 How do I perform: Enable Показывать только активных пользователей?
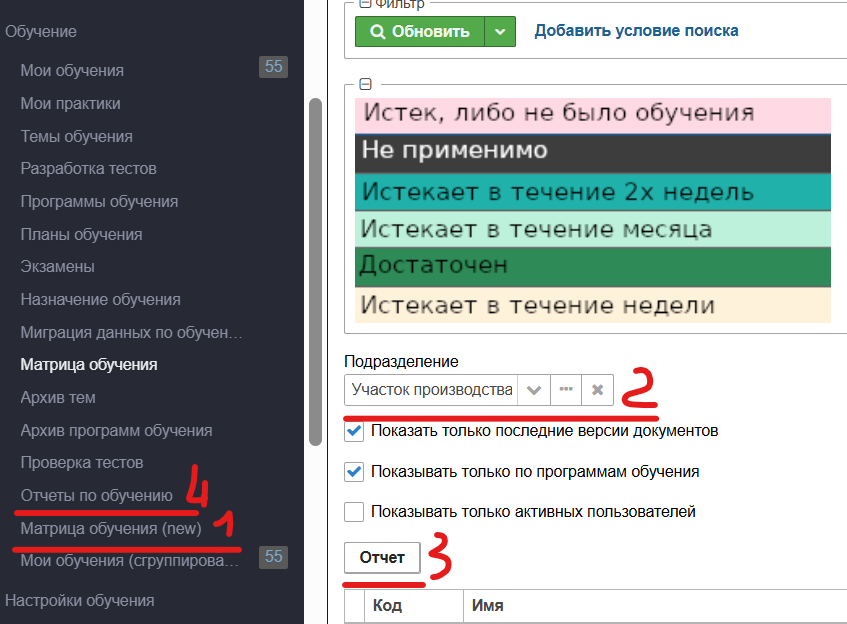[x=354, y=512]
